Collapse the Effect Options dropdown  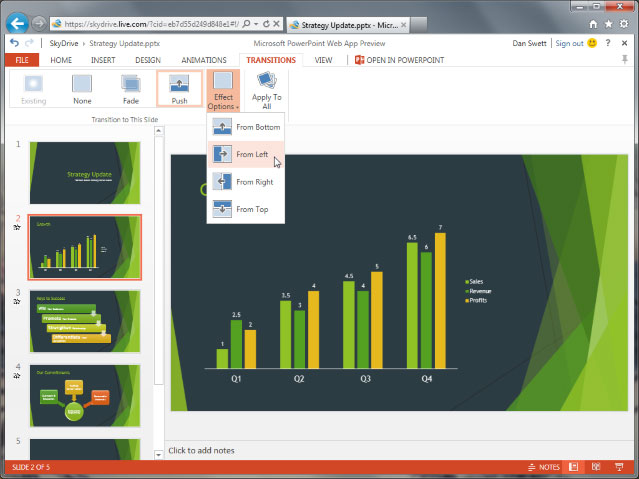pyautogui.click(x=223, y=91)
